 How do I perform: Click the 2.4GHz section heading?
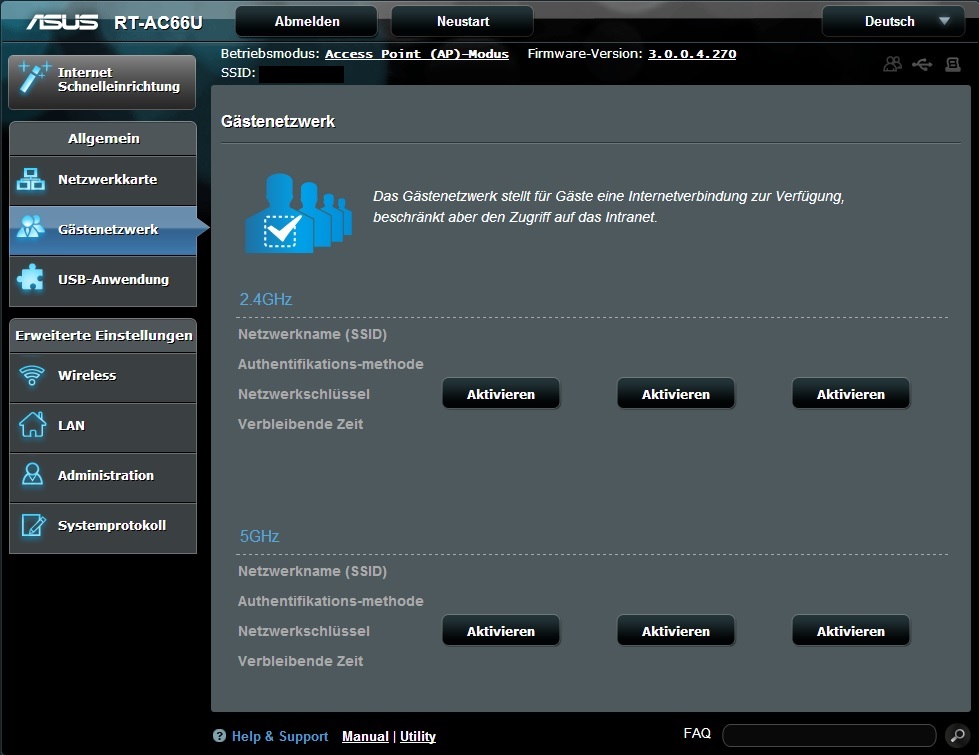pos(266,299)
